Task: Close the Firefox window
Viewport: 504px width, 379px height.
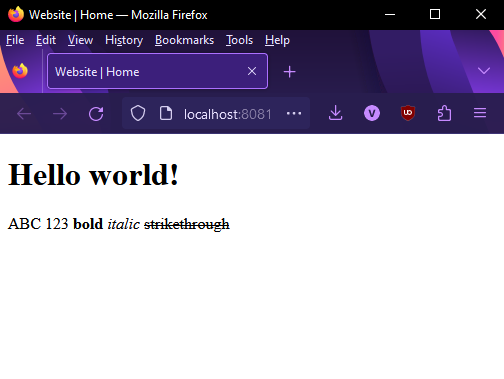Action: [x=481, y=14]
